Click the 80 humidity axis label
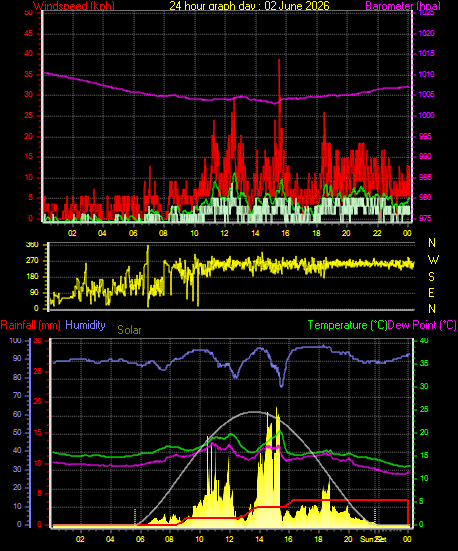This screenshot has width=458, height=551. (x=17, y=377)
